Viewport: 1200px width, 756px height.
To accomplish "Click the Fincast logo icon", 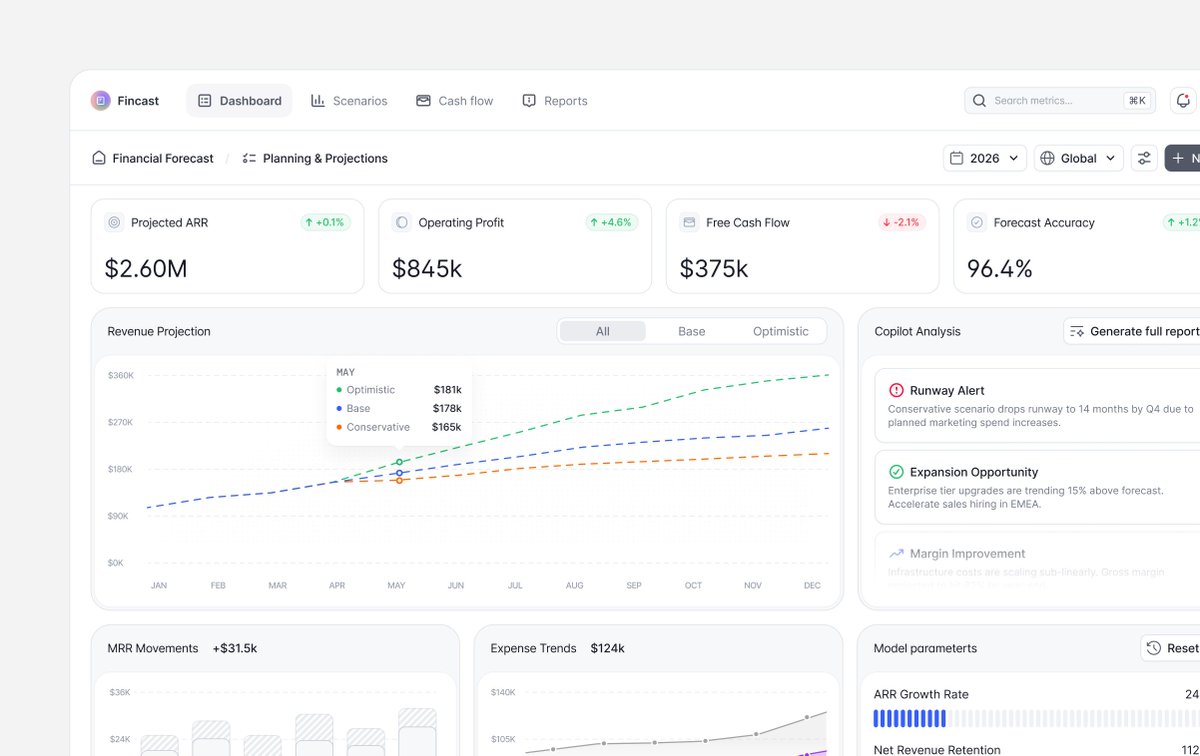I will pyautogui.click(x=100, y=100).
